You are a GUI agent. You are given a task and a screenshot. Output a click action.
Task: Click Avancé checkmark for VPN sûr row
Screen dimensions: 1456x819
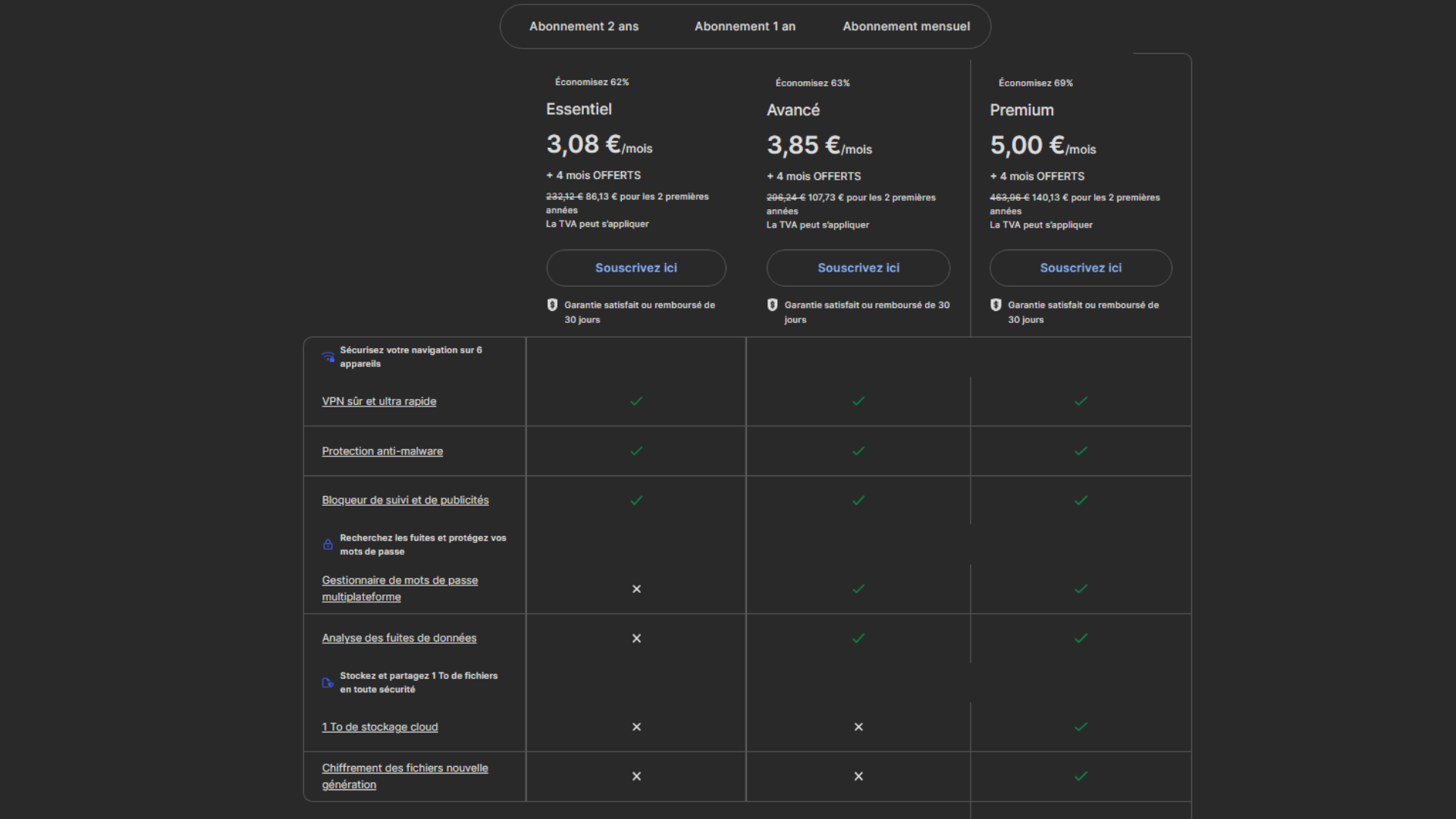coord(858,401)
